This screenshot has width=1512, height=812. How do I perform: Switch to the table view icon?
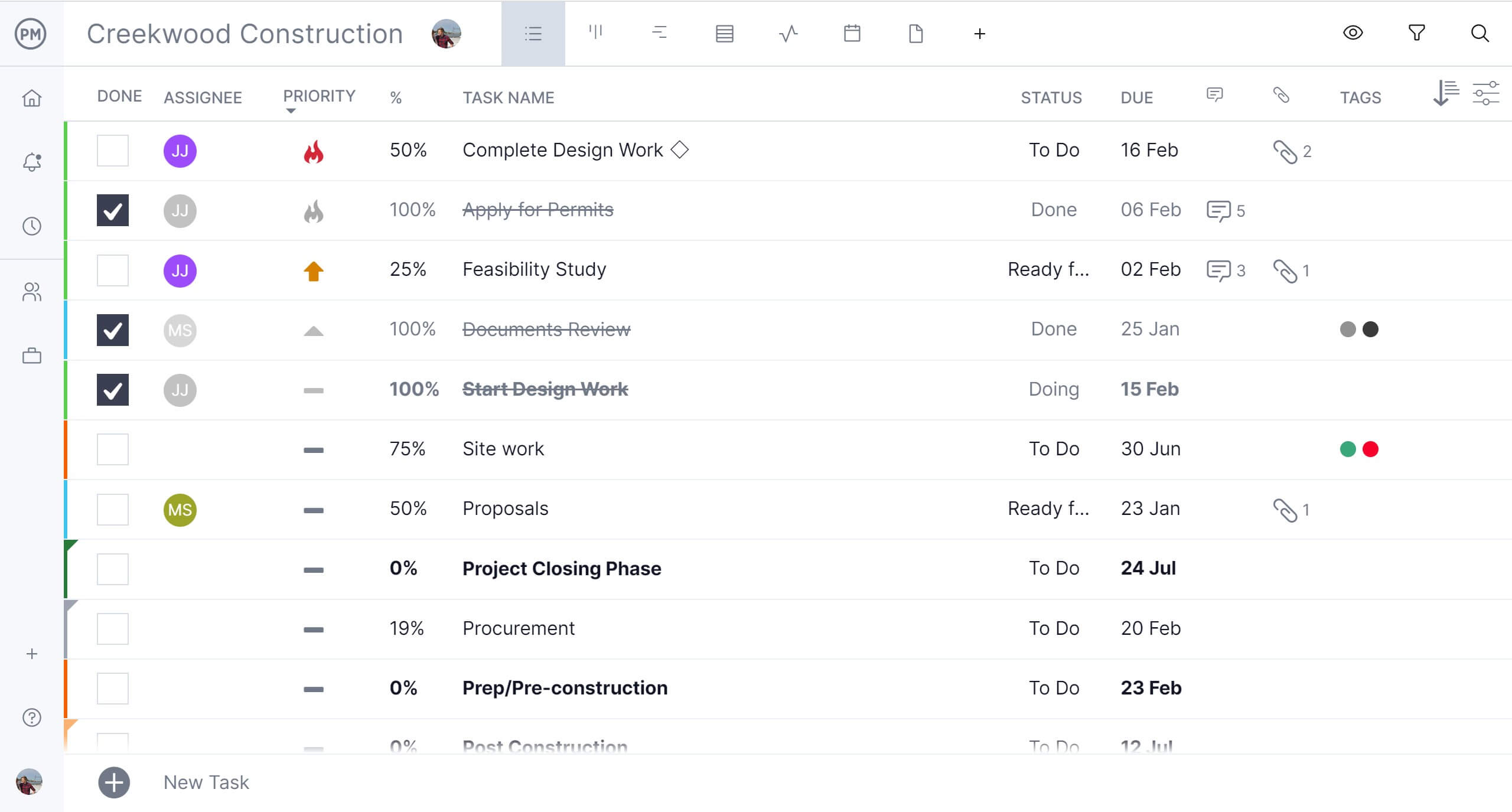(x=723, y=33)
